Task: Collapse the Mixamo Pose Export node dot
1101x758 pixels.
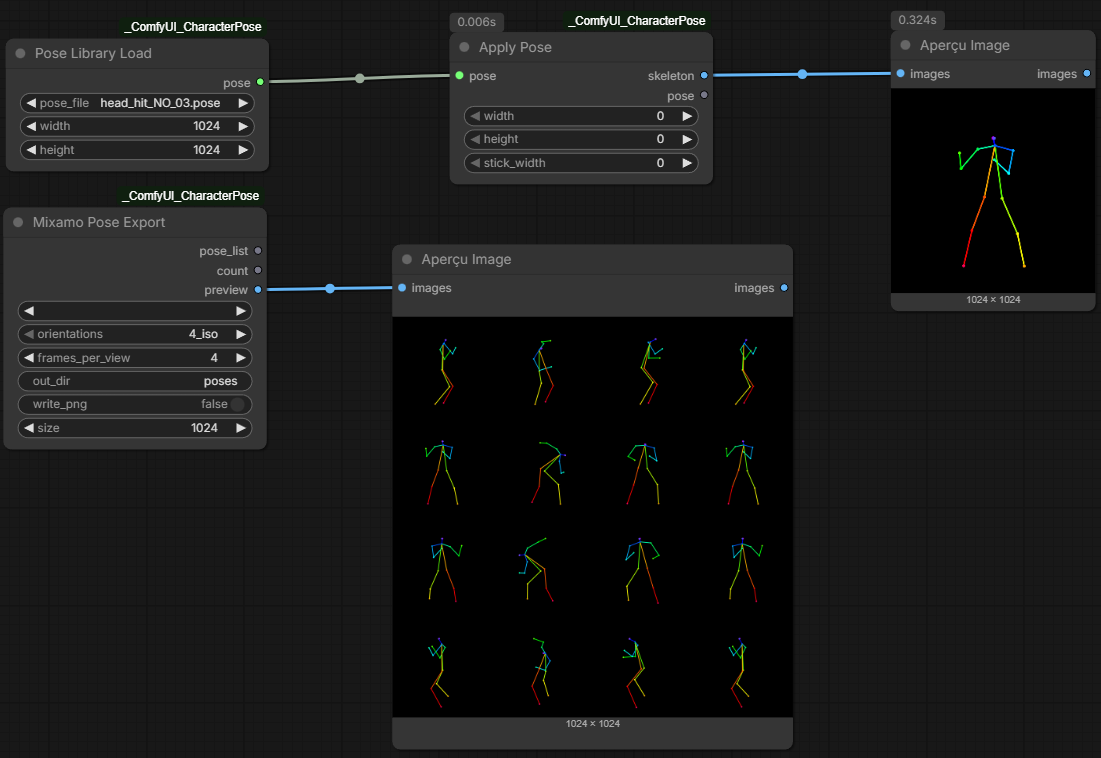Action: pyautogui.click(x=18, y=222)
